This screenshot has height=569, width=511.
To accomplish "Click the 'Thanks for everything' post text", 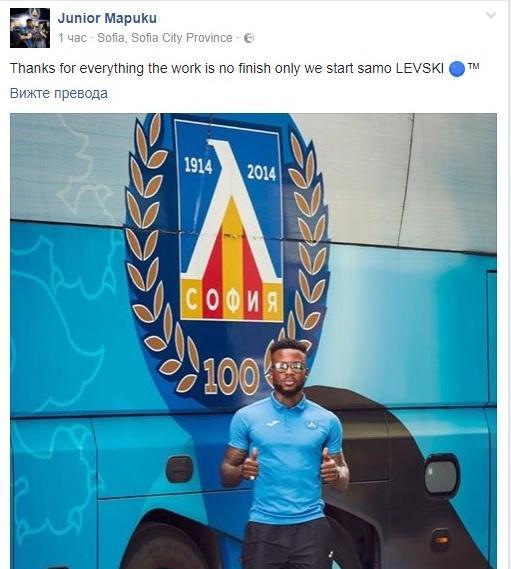I will point(77,69).
